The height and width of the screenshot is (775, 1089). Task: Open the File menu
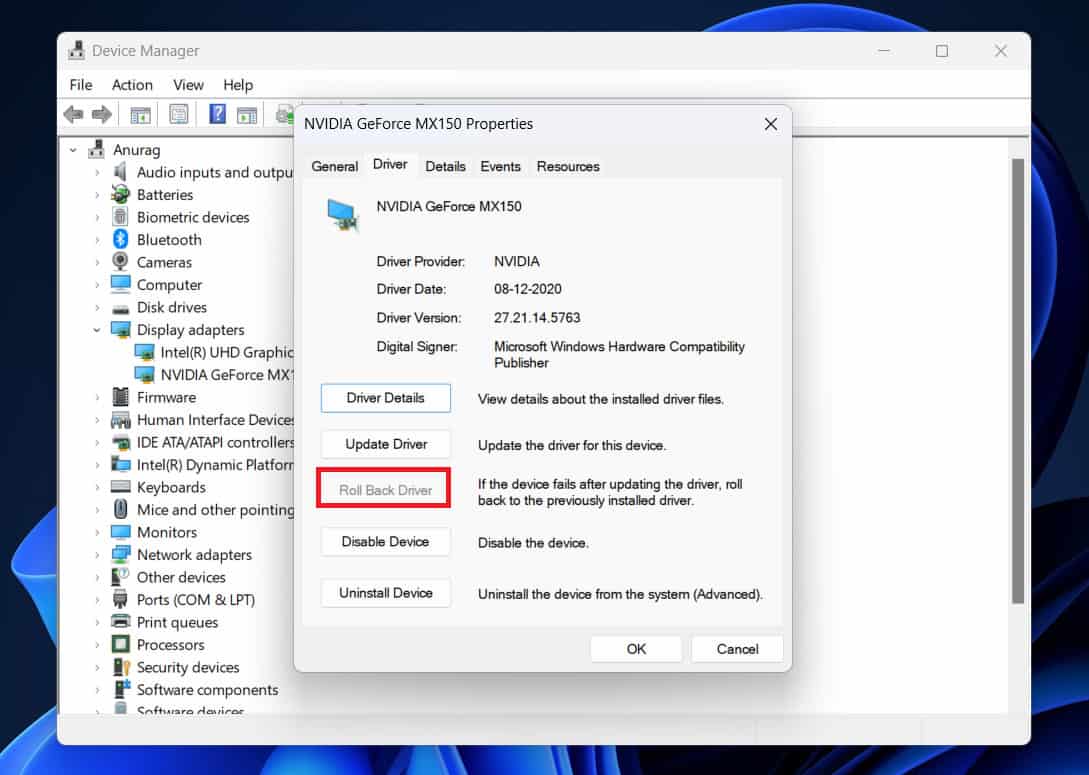(81, 85)
